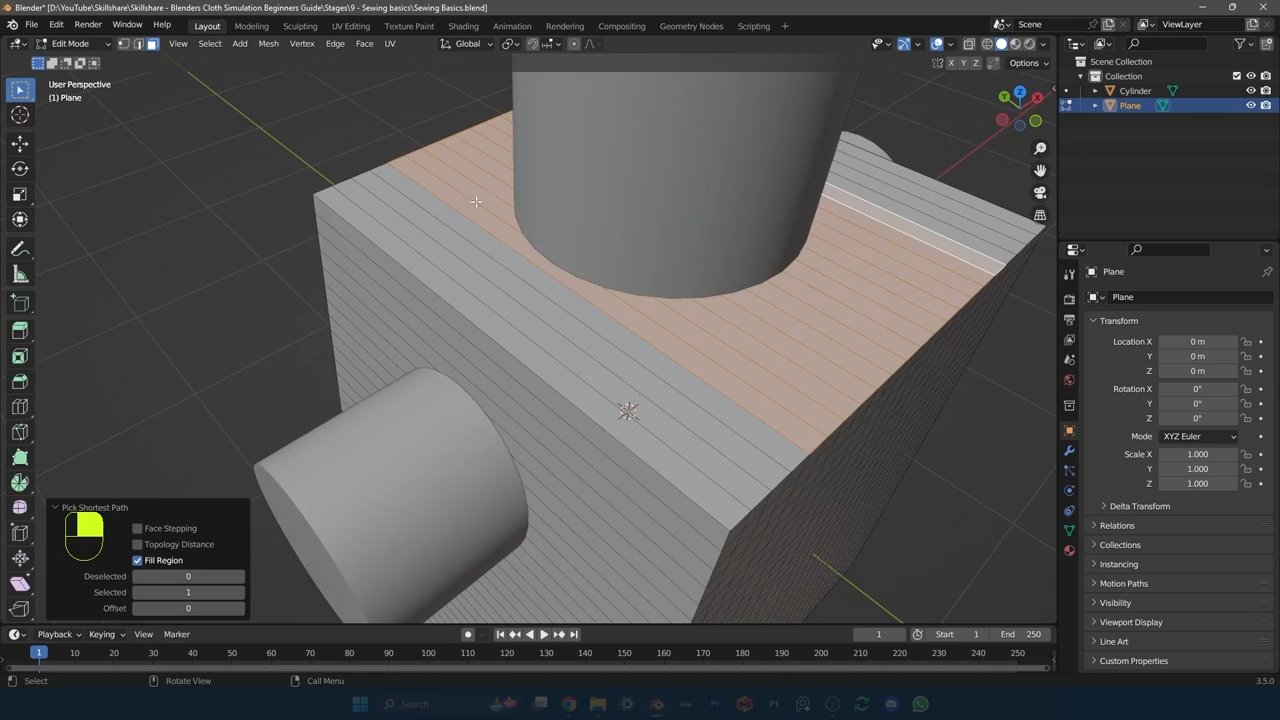
Task: Change Rotation Mode from XYZ Euler
Action: coord(1197,436)
